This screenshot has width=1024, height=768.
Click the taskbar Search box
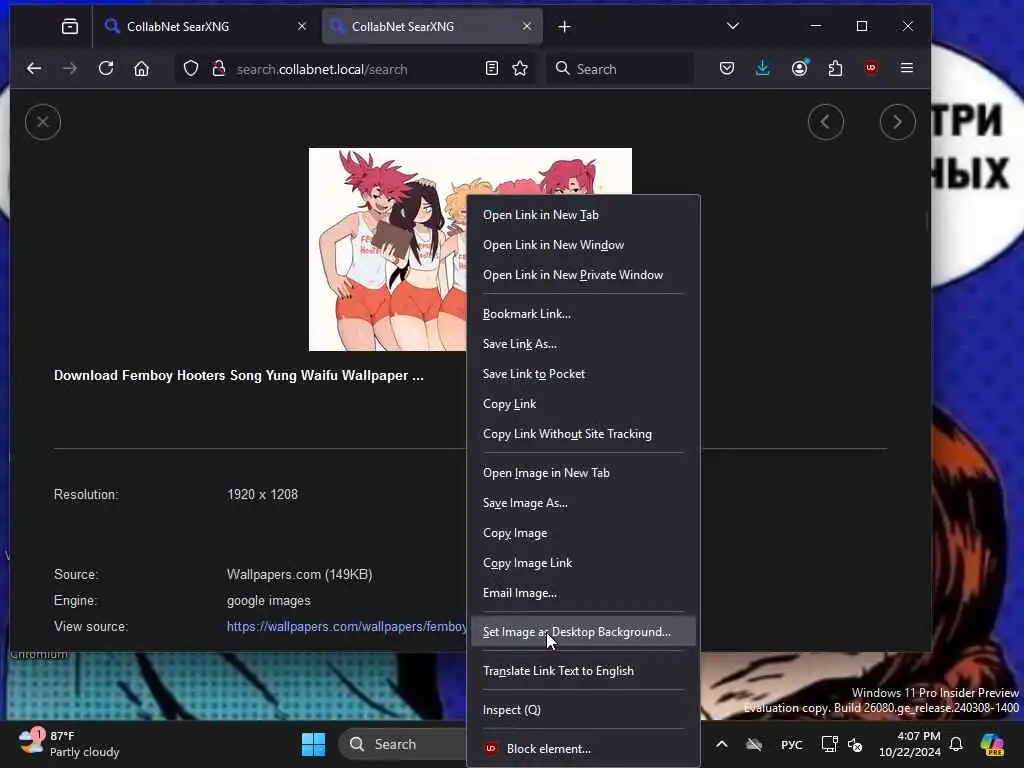pyautogui.click(x=404, y=744)
